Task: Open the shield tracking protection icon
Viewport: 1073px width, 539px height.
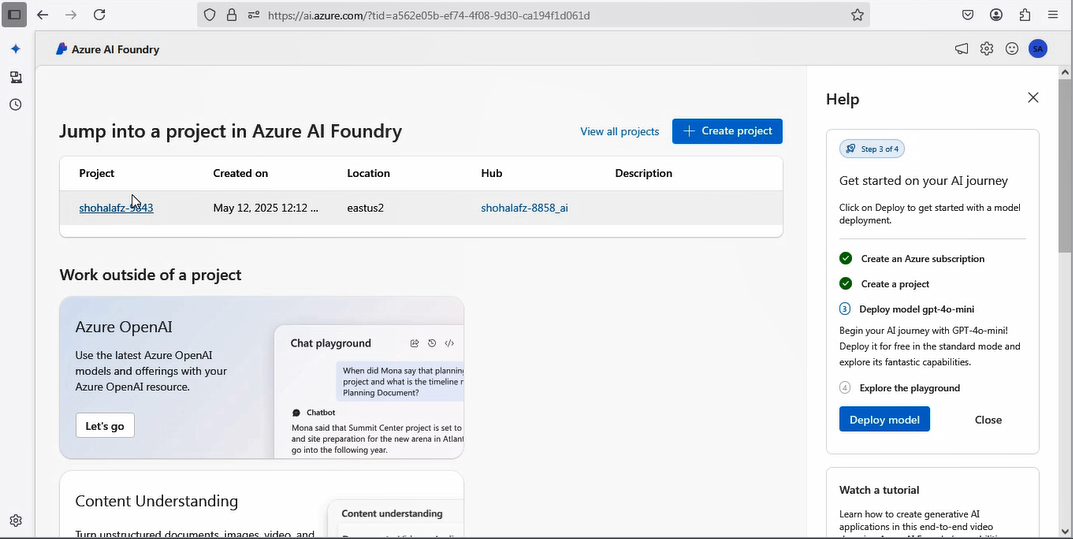Action: (210, 14)
